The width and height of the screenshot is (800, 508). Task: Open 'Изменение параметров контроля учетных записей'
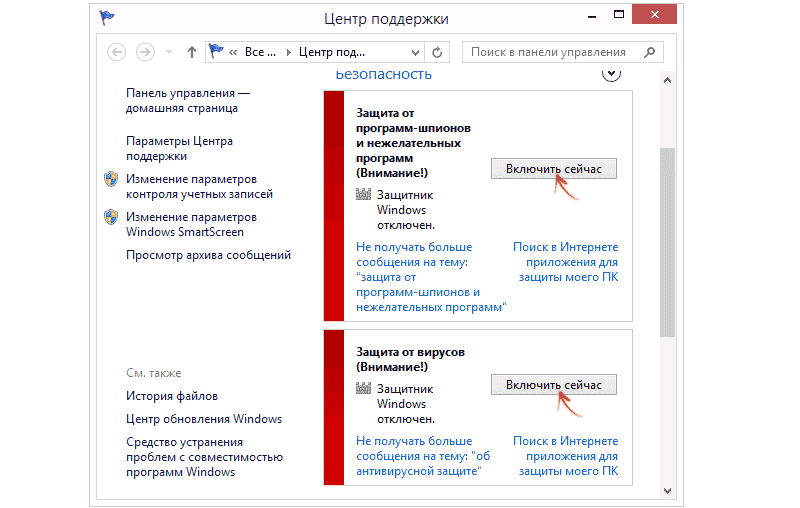[199, 187]
